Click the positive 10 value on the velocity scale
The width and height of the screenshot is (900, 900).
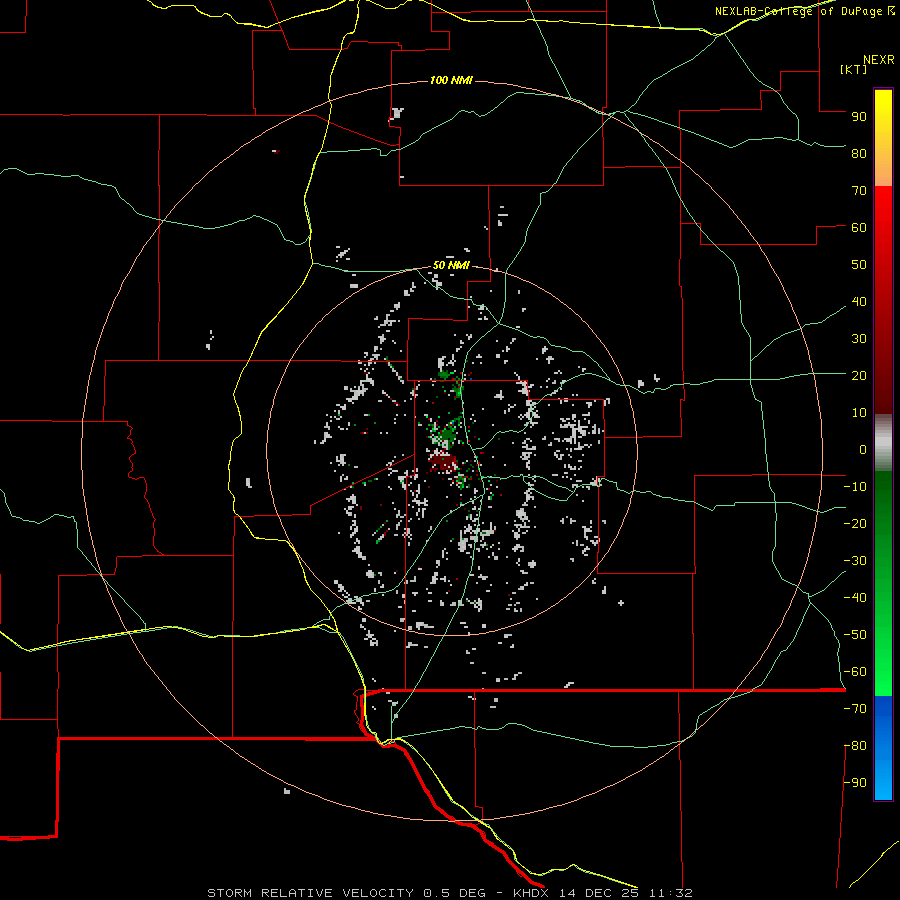click(x=859, y=413)
